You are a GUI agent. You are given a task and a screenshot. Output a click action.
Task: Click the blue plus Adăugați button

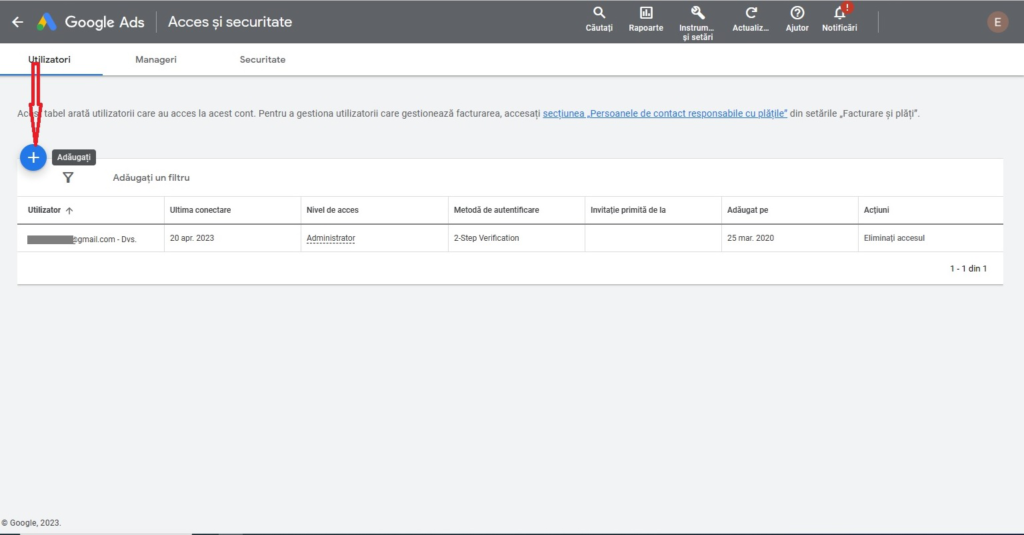[x=33, y=157]
